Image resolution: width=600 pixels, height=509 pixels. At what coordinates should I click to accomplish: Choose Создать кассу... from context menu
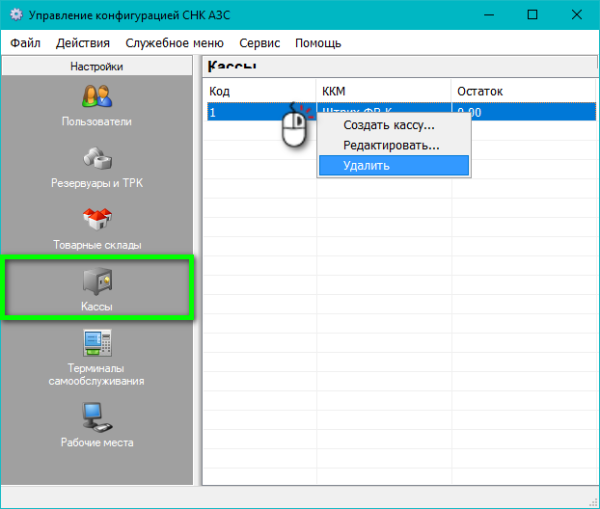[389, 126]
